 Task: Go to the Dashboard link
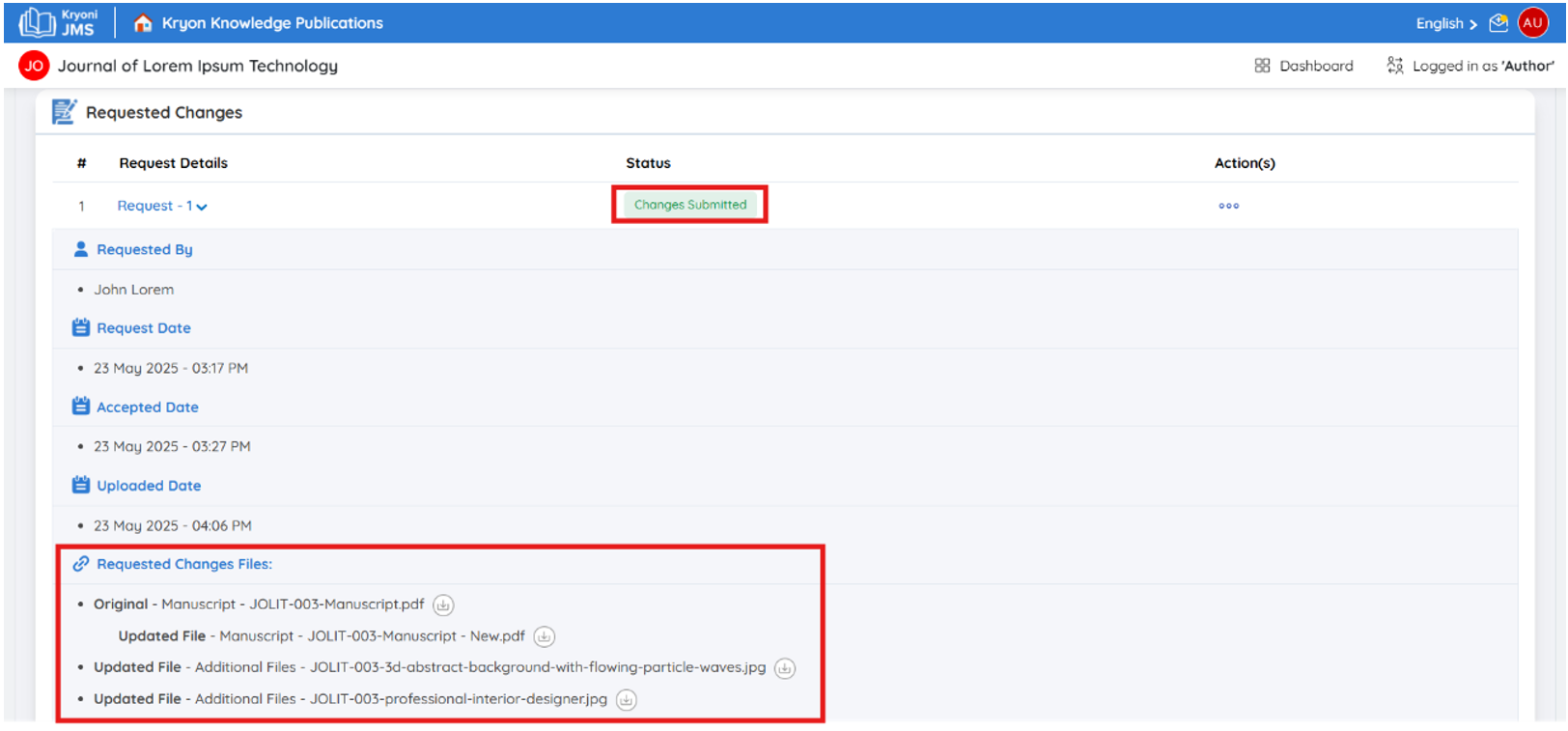[1316, 66]
